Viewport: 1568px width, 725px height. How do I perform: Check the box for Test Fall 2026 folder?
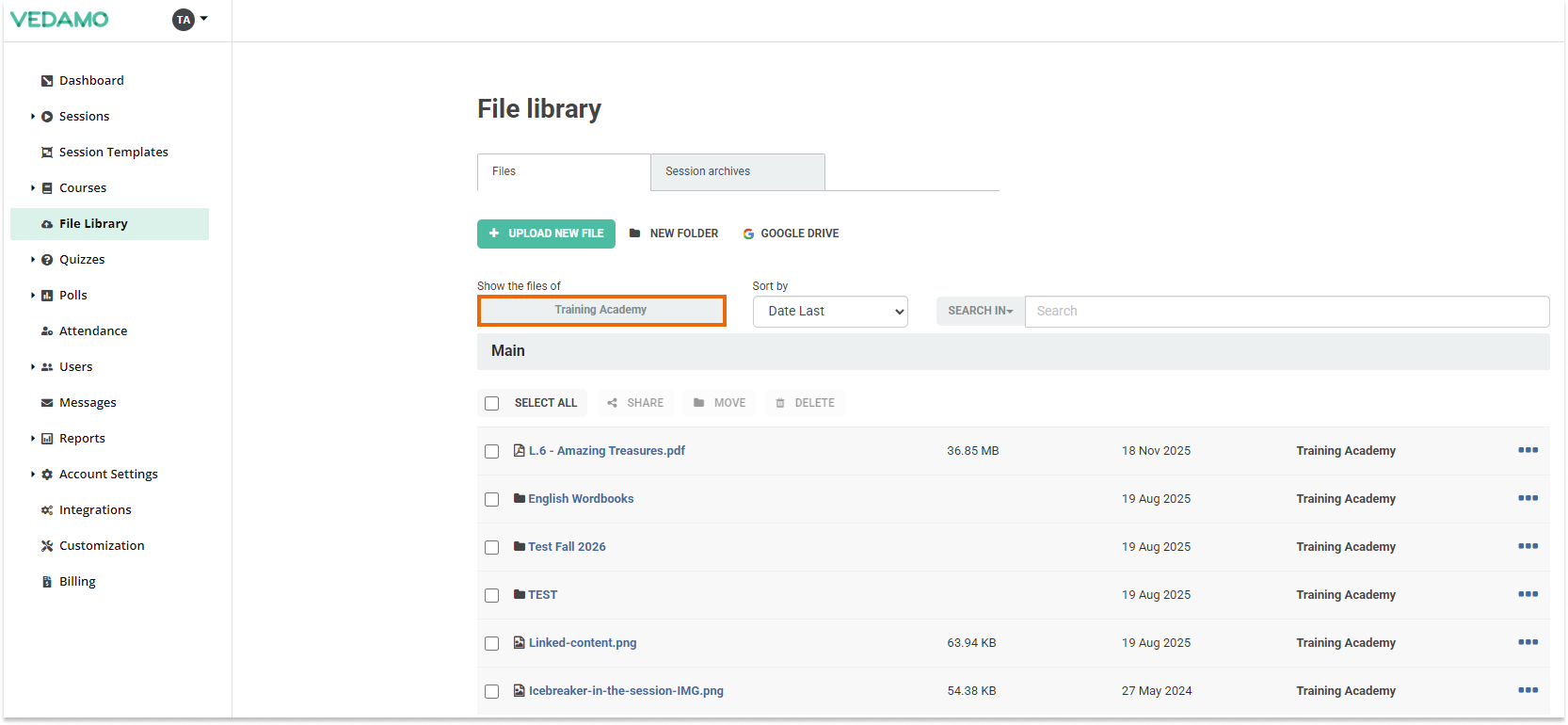click(491, 547)
